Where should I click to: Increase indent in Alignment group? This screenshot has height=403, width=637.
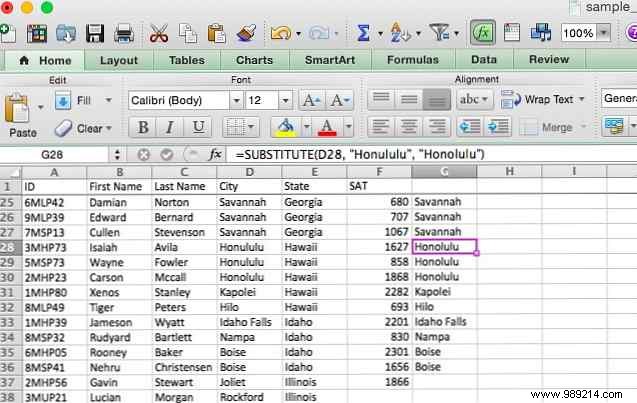(497, 127)
